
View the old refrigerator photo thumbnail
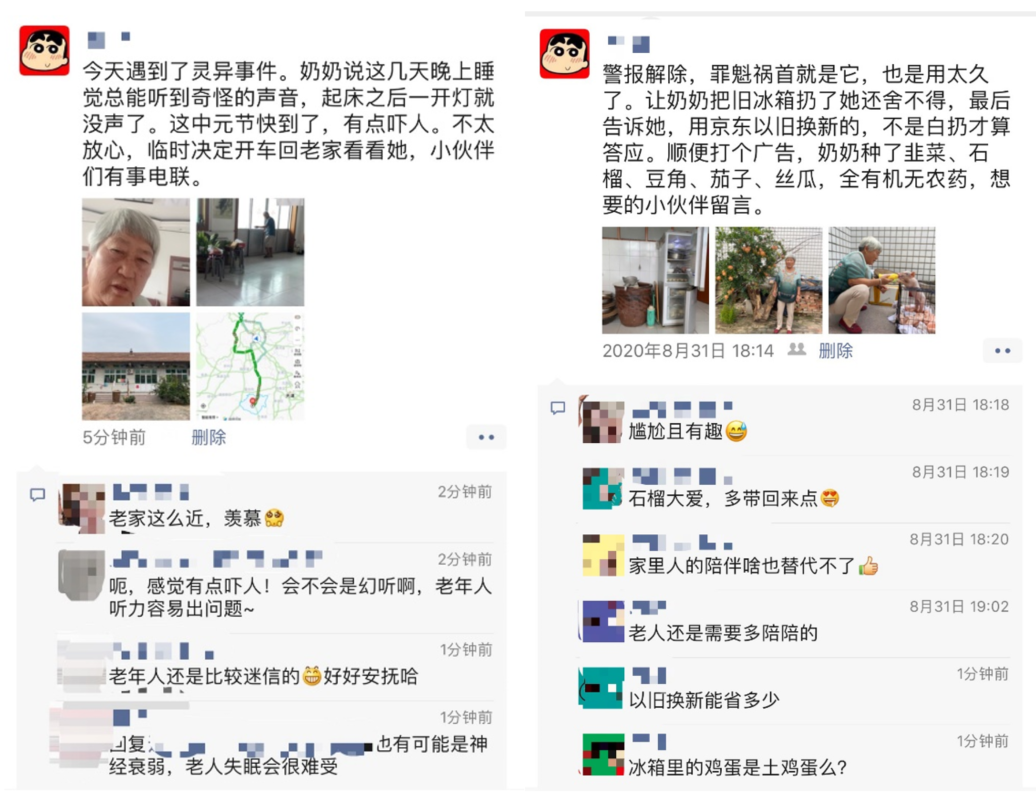(x=655, y=280)
